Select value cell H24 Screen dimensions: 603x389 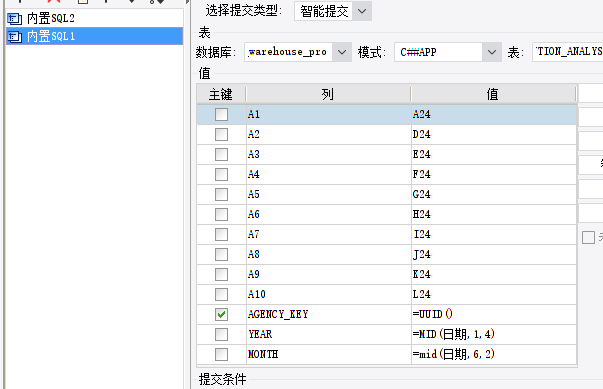pos(493,214)
